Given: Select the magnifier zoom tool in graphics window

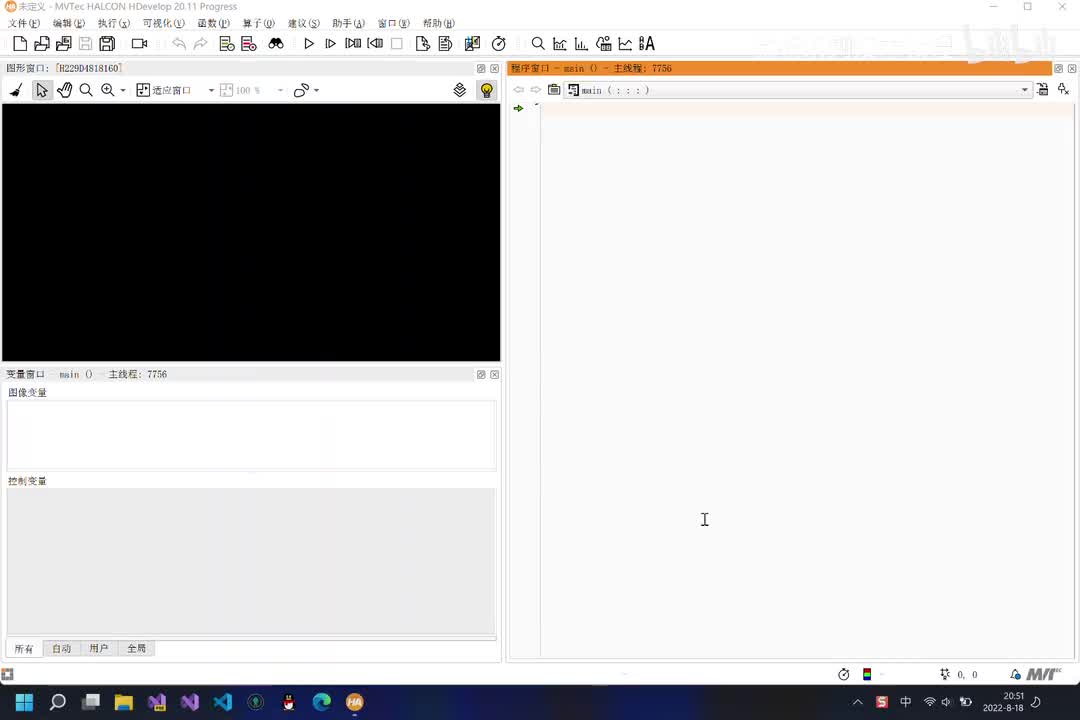Looking at the screenshot, I should pyautogui.click(x=86, y=90).
